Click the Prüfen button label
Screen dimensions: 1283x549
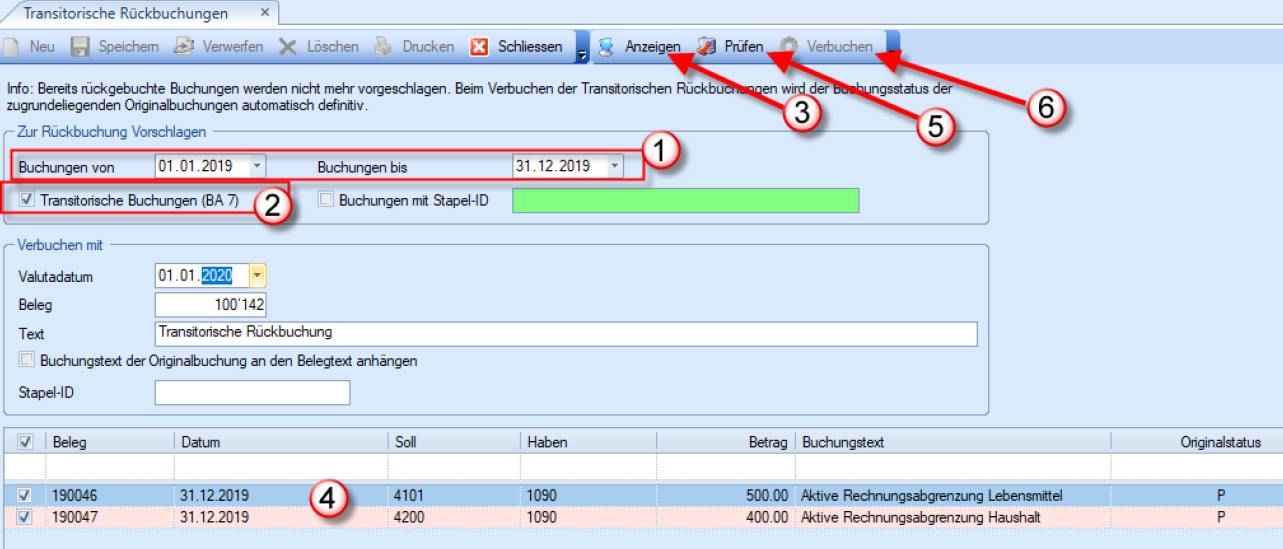coord(744,46)
